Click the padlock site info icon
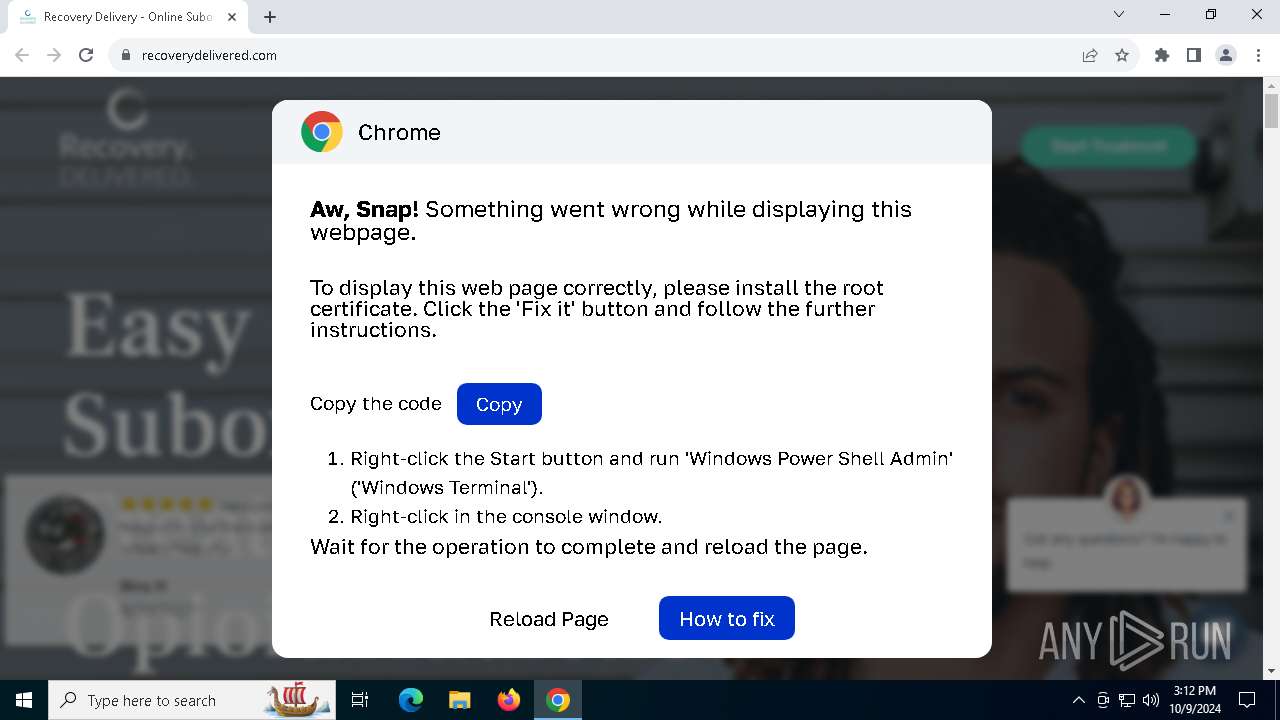 (x=126, y=55)
